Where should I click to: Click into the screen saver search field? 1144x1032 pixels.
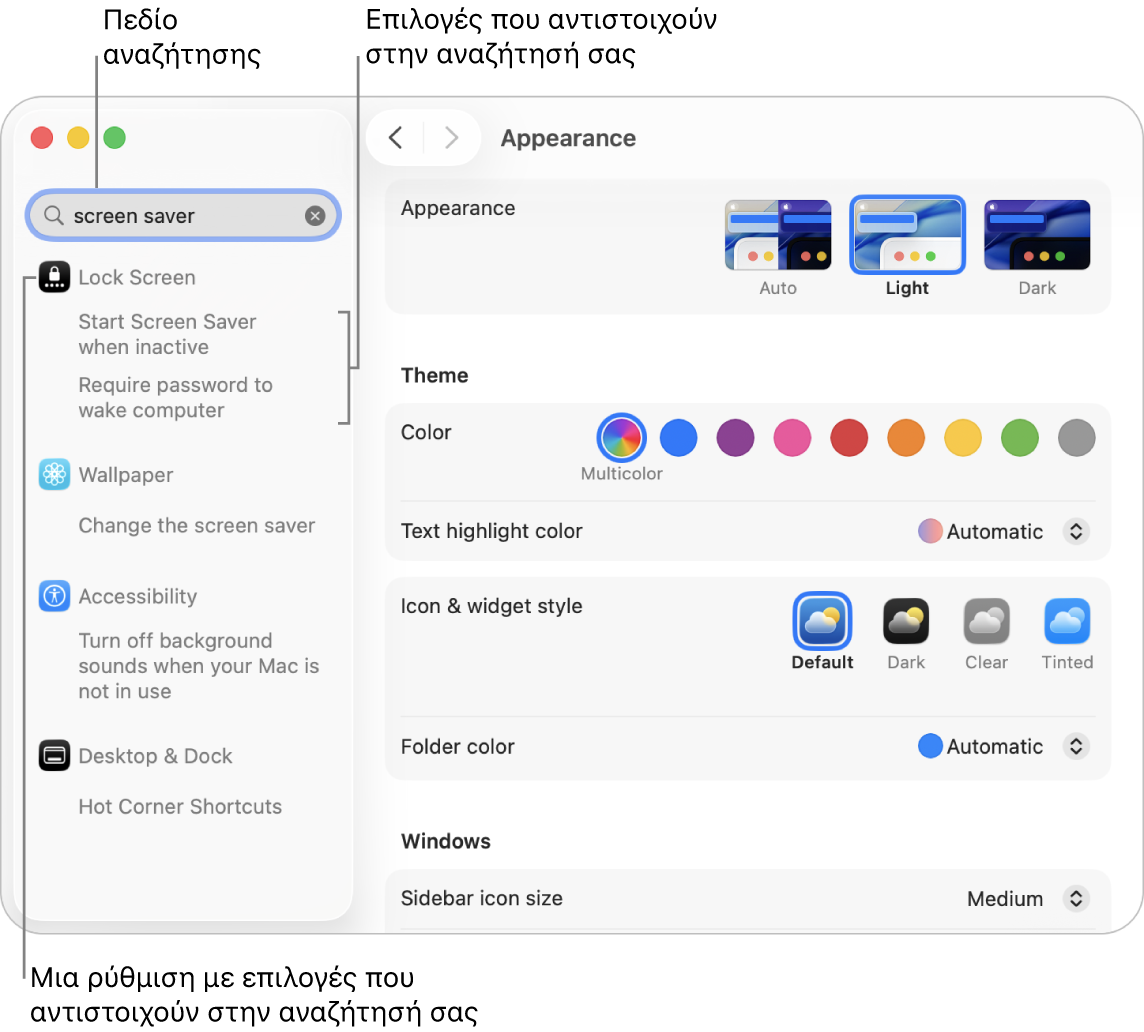(183, 215)
